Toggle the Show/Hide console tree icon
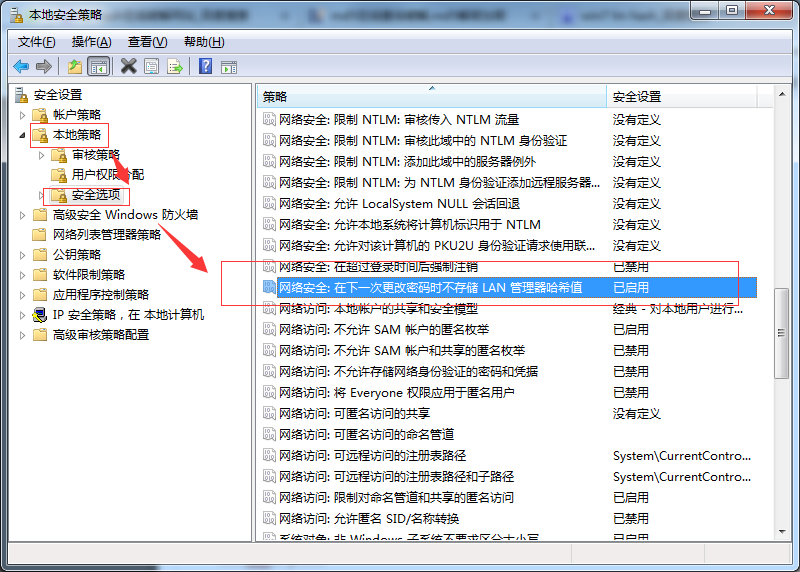This screenshot has height=572, width=800. [98, 66]
